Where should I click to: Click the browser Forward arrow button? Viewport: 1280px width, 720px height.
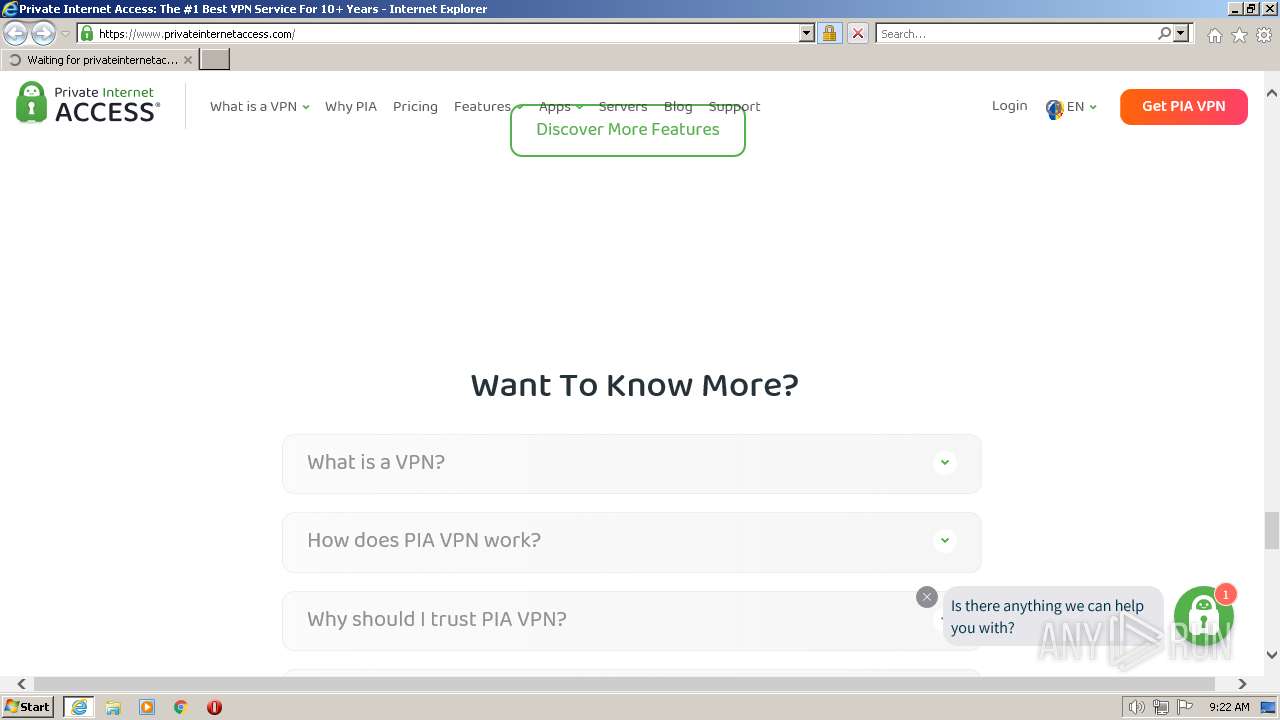pos(43,33)
